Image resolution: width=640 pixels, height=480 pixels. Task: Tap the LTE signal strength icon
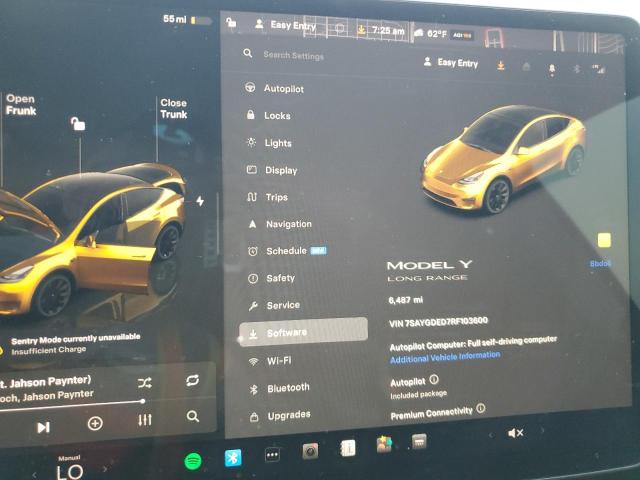point(598,70)
